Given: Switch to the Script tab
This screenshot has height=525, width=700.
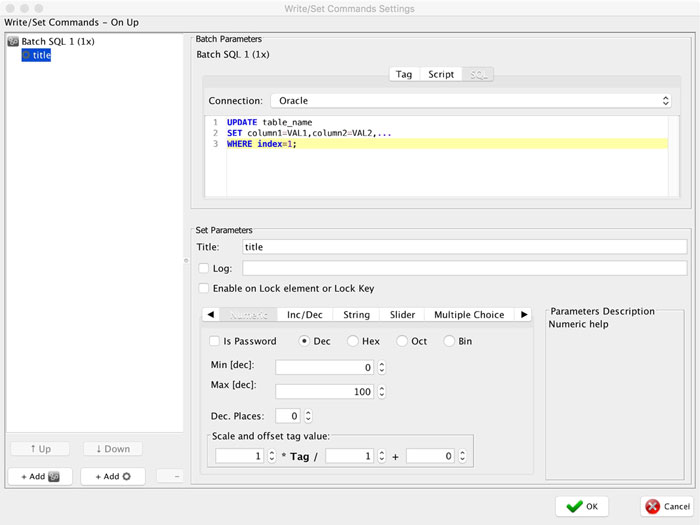Looking at the screenshot, I should pyautogui.click(x=441, y=75).
